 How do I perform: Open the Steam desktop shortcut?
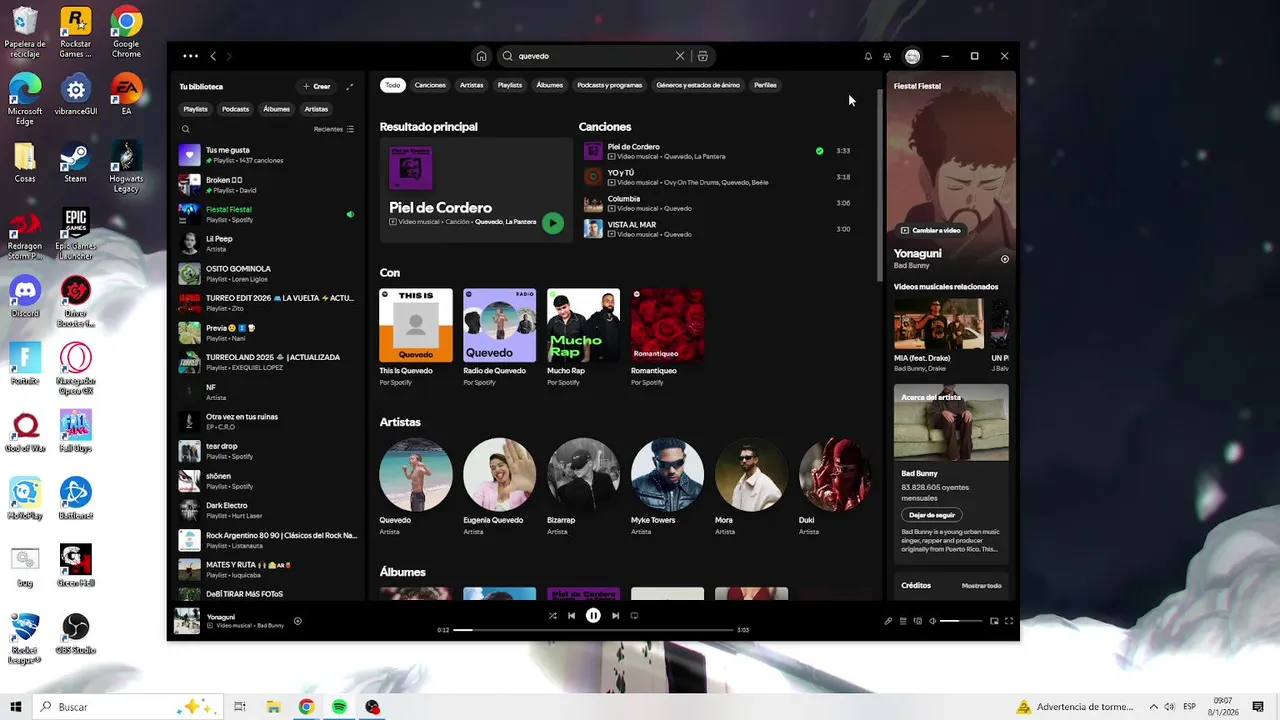(75, 164)
